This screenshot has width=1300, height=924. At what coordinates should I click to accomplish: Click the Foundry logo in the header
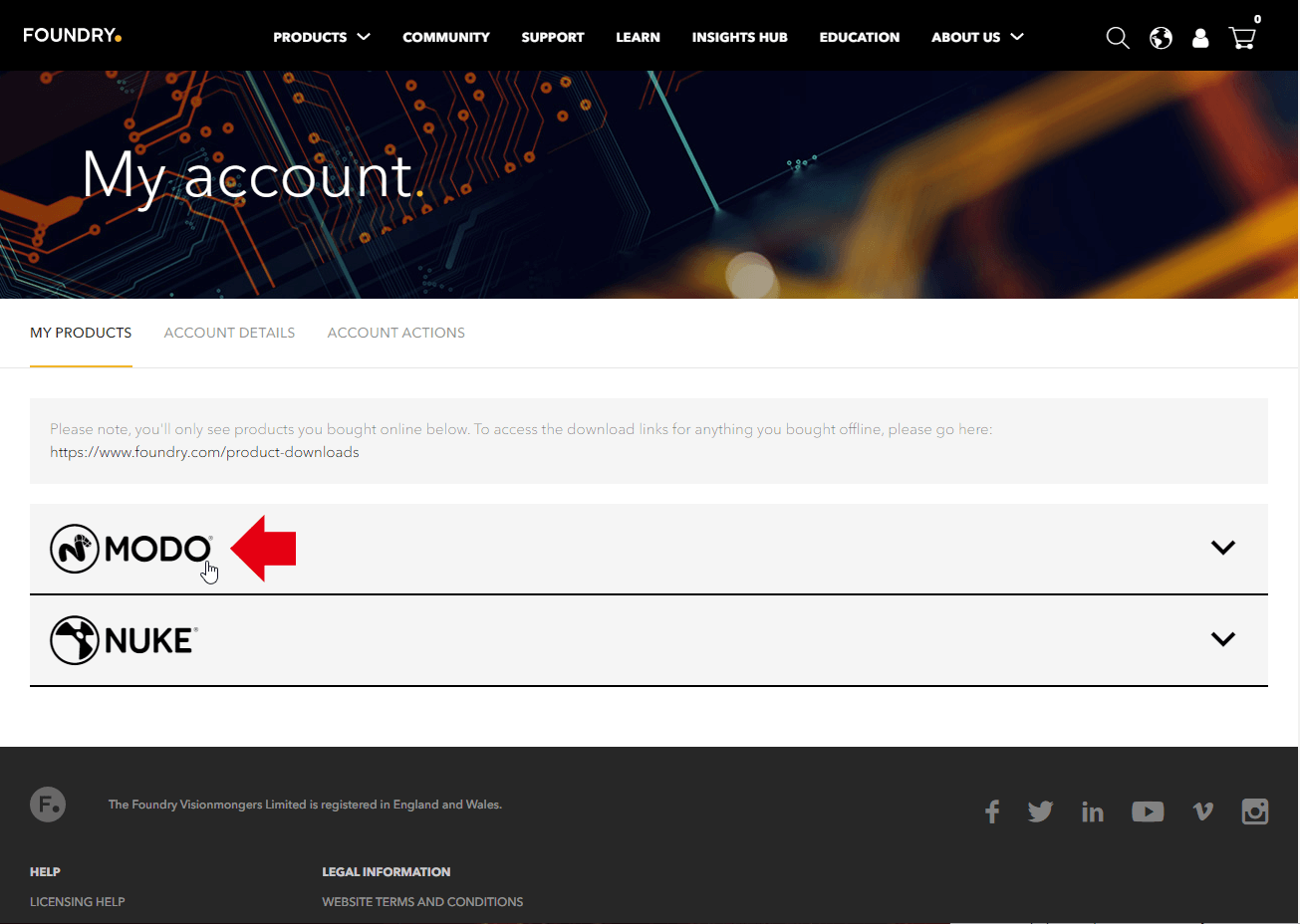pyautogui.click(x=72, y=36)
